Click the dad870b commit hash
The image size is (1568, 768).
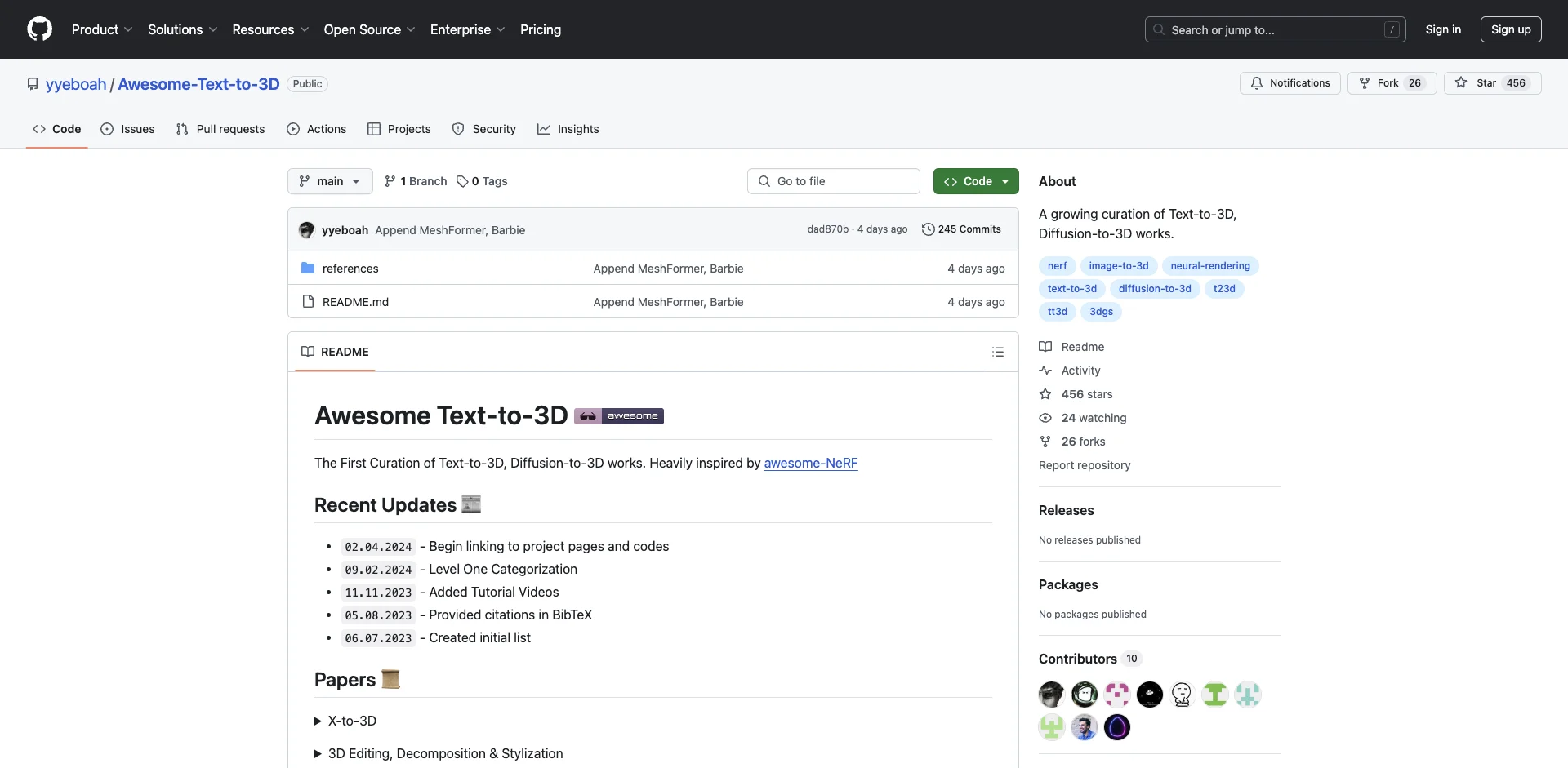tap(827, 229)
